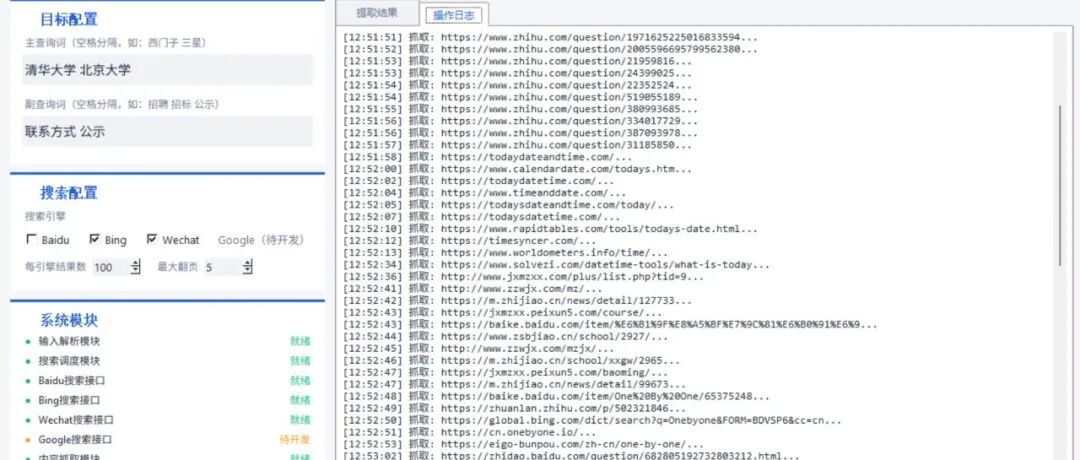Click the 搜索配置 section heading

tap(68, 193)
